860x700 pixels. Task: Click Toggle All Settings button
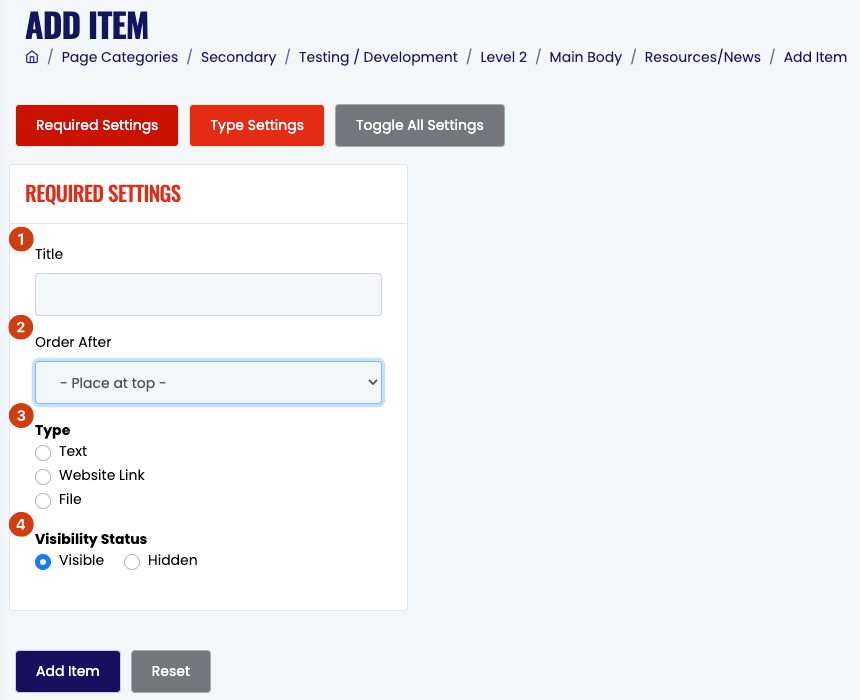[420, 125]
